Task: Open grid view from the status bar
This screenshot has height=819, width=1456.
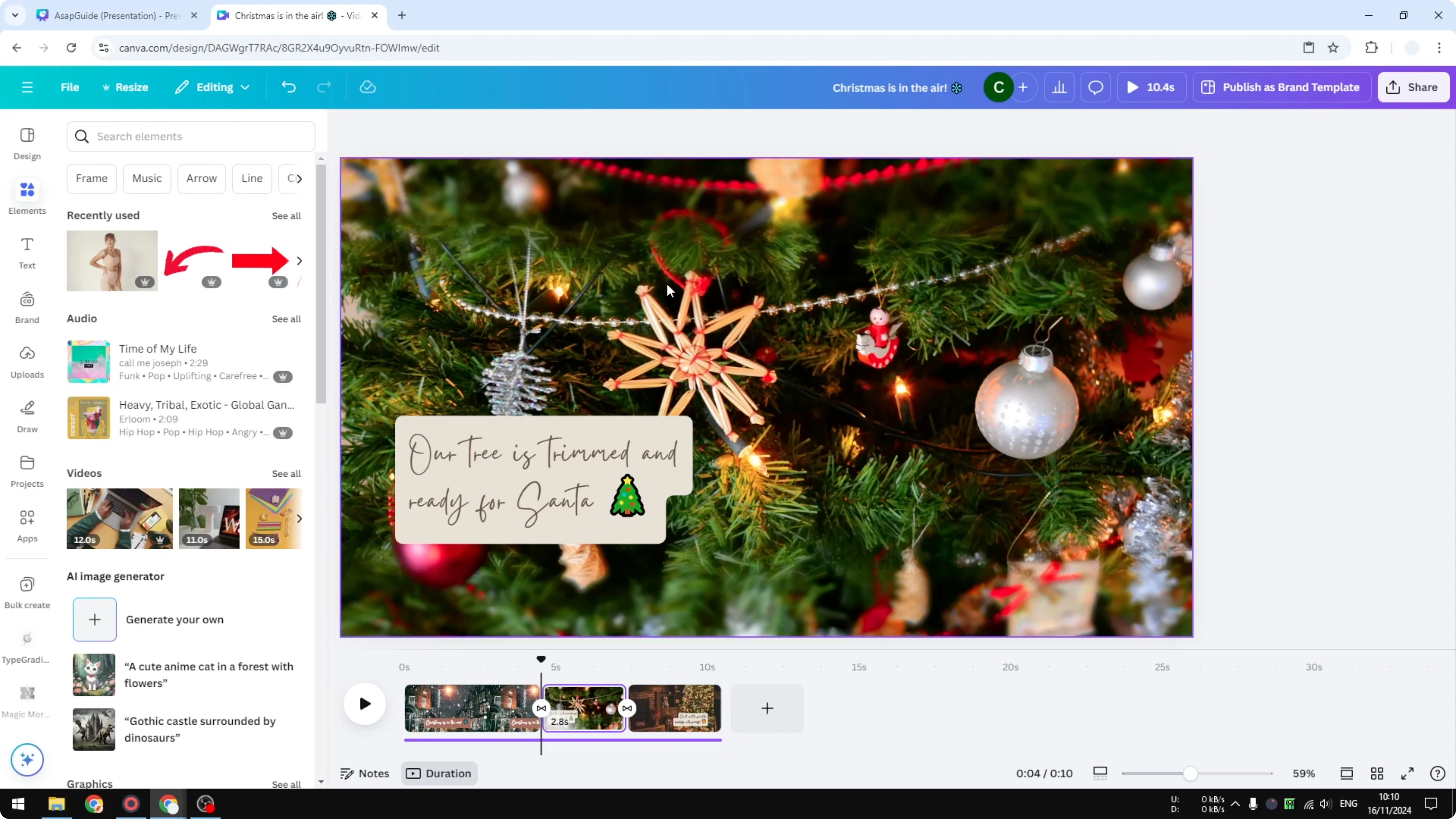Action: (1377, 773)
